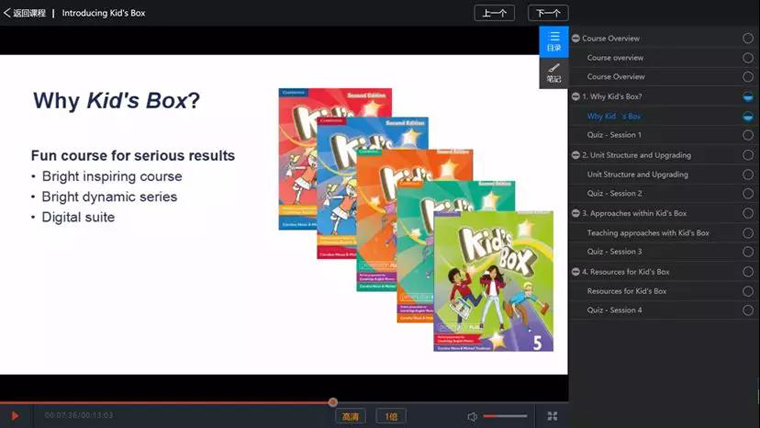
Task: Click status circle beside Quiz - Session 2
Action: pyautogui.click(x=748, y=194)
